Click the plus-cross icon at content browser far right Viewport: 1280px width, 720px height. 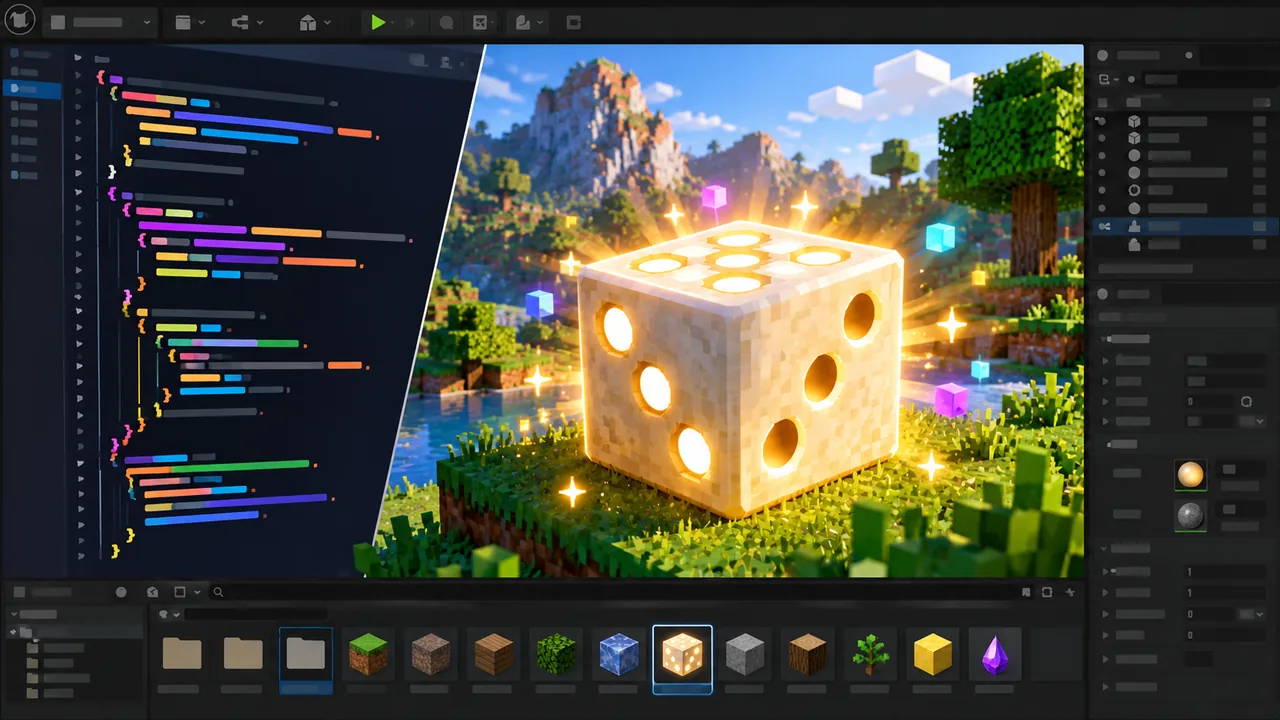[x=1071, y=592]
